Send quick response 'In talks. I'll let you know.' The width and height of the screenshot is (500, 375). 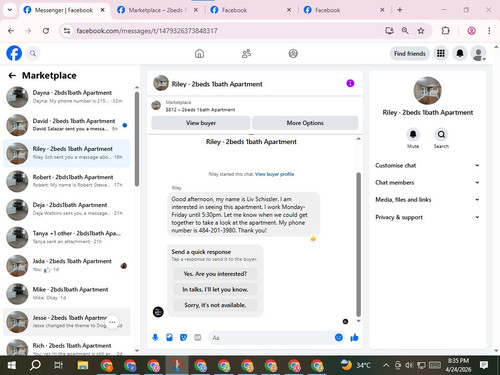(x=215, y=289)
